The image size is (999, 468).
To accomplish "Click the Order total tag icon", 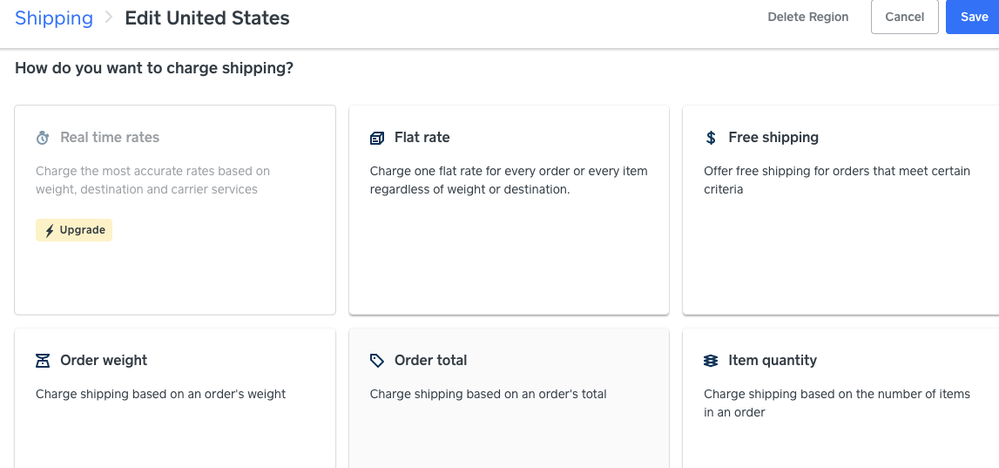I will tap(377, 361).
